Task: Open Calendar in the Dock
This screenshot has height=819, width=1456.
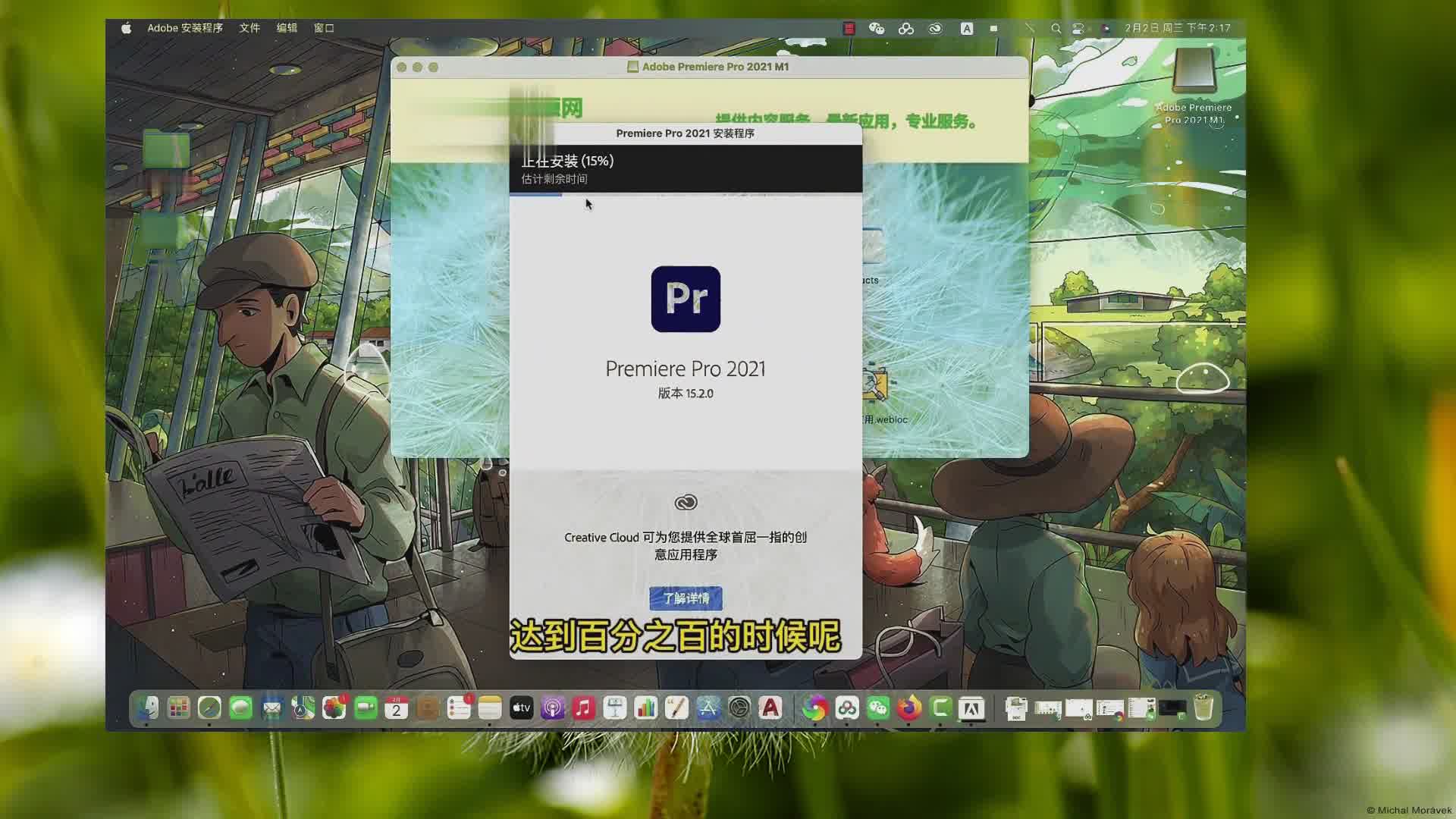Action: [x=396, y=708]
